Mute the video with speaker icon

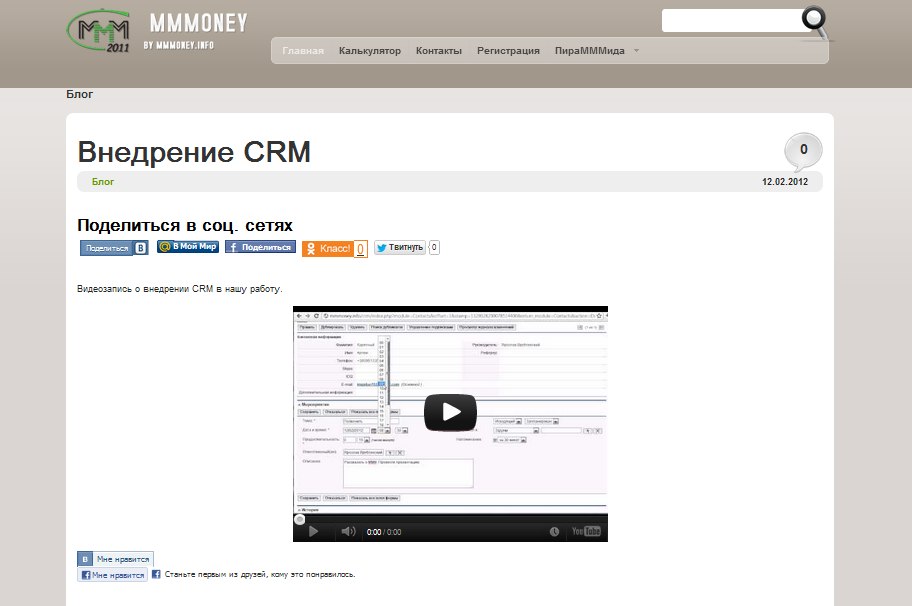point(348,531)
